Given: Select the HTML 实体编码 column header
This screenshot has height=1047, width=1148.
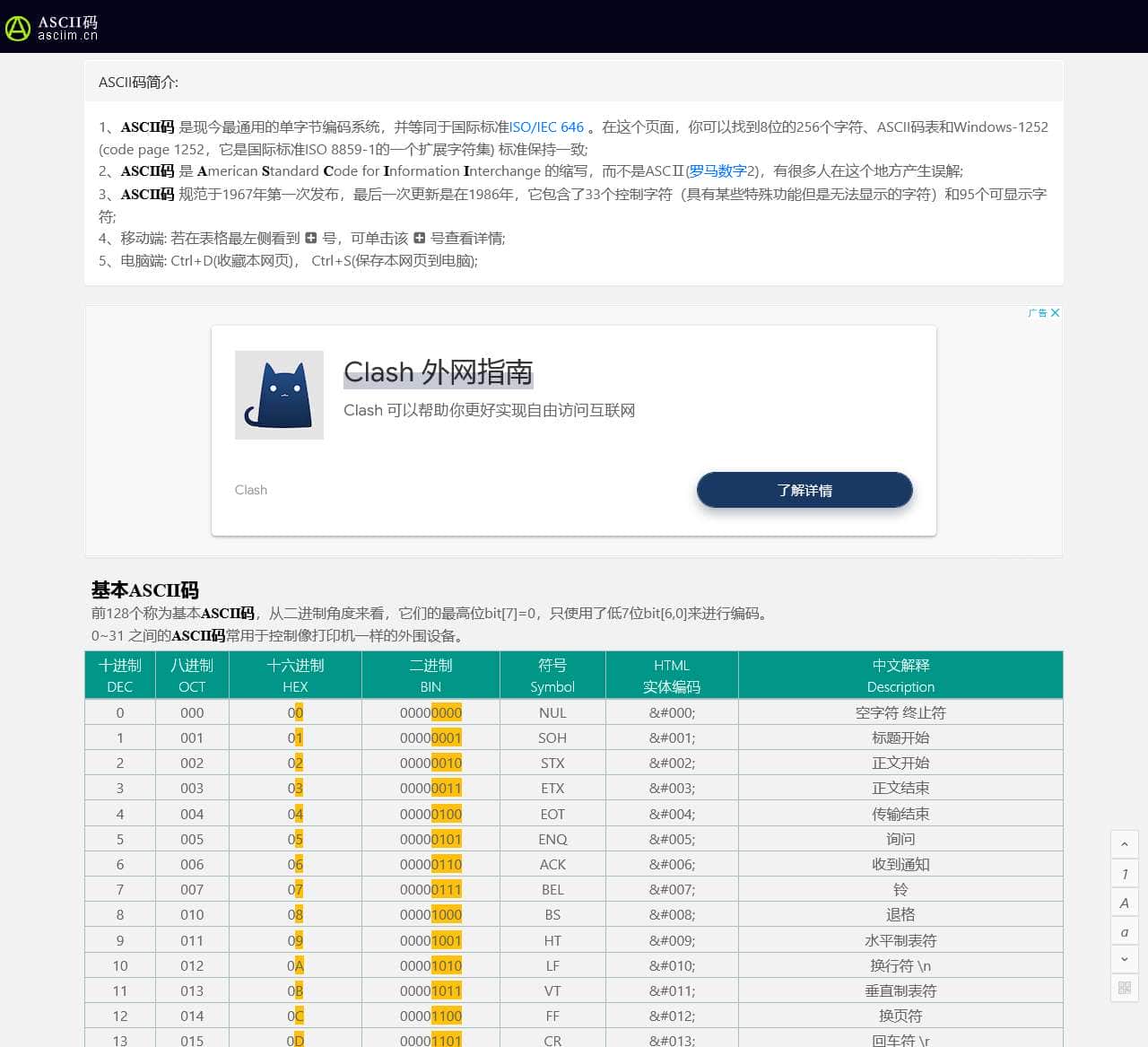Looking at the screenshot, I should pos(671,675).
